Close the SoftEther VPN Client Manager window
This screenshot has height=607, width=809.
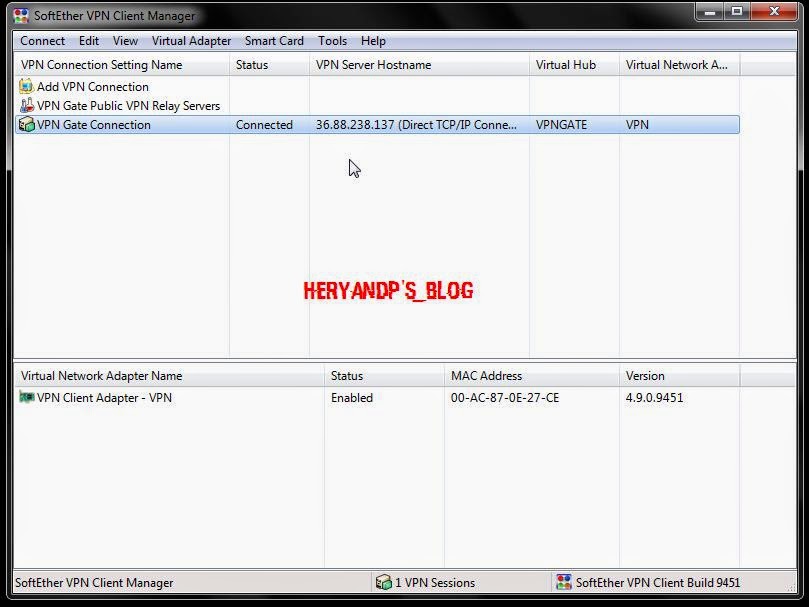pos(774,12)
